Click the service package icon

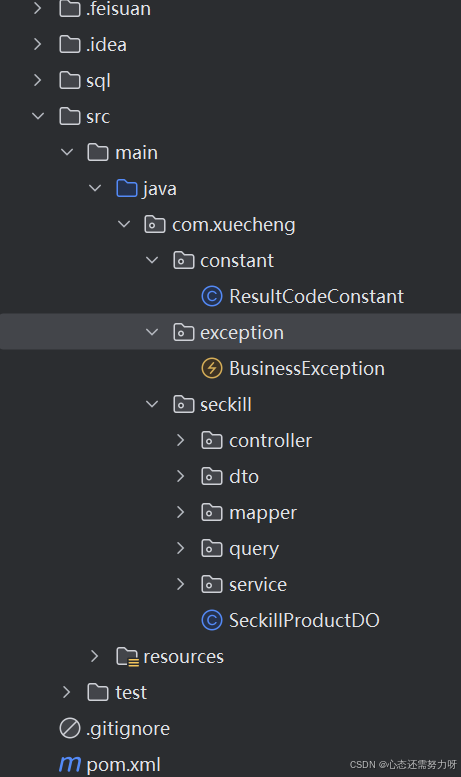coord(212,584)
